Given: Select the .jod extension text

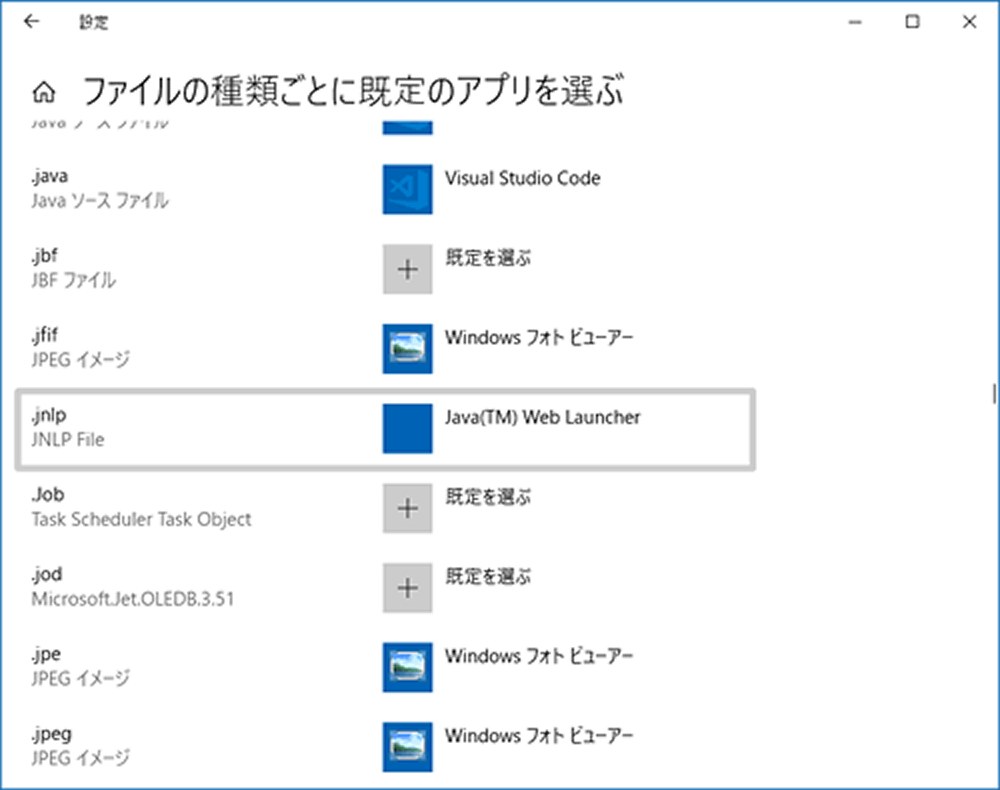Looking at the screenshot, I should tap(47, 574).
